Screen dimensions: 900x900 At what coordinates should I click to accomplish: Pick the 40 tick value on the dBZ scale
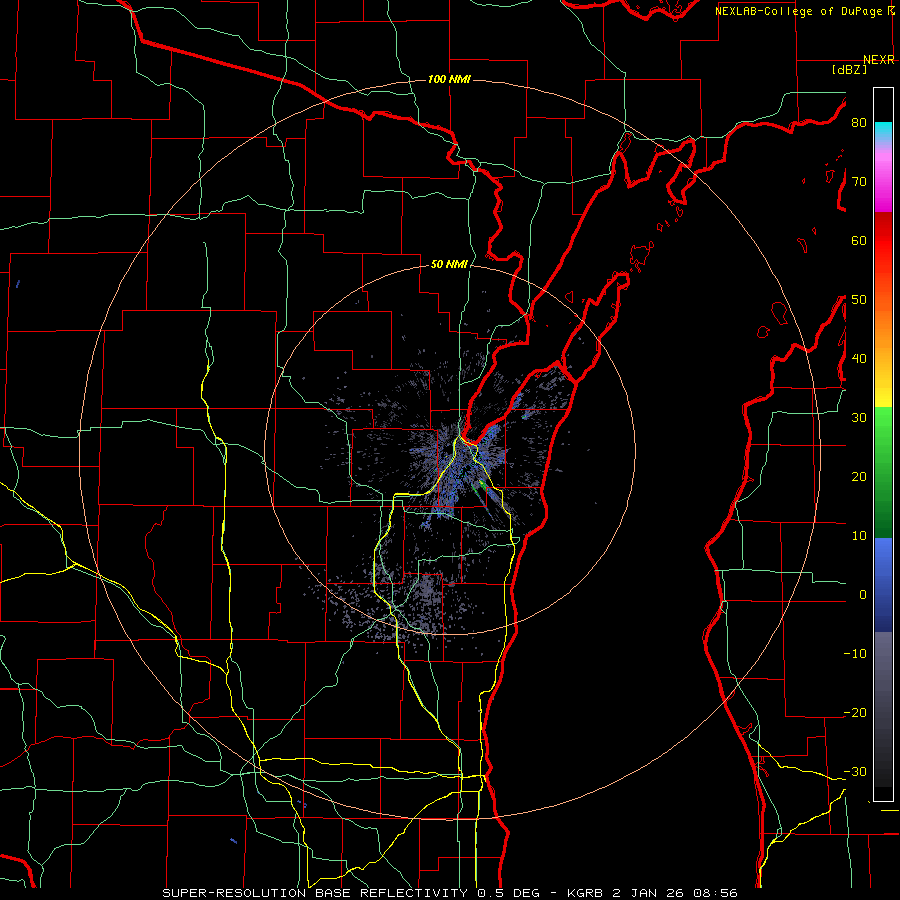click(859, 359)
